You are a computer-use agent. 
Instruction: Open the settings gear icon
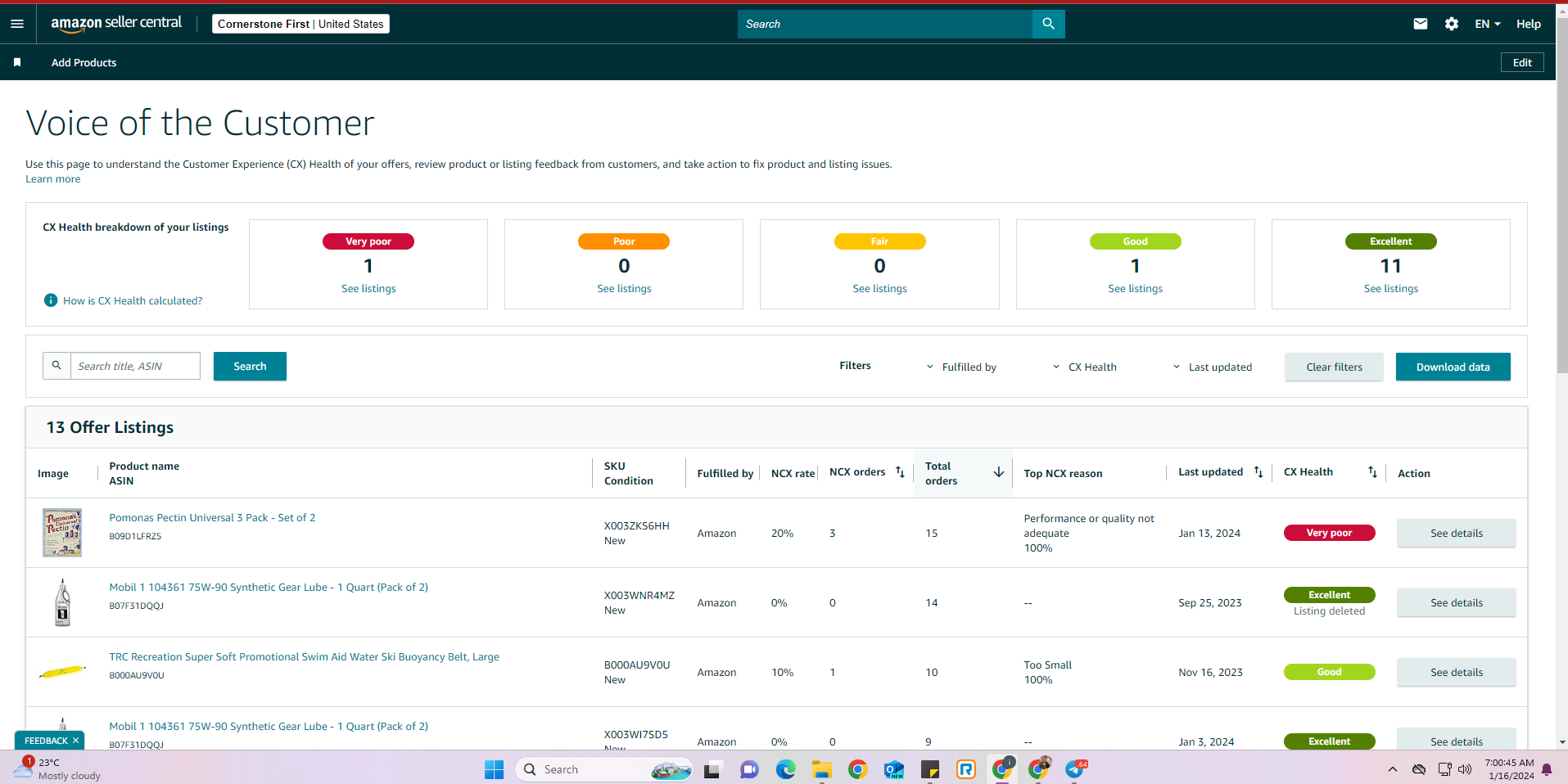pos(1452,24)
